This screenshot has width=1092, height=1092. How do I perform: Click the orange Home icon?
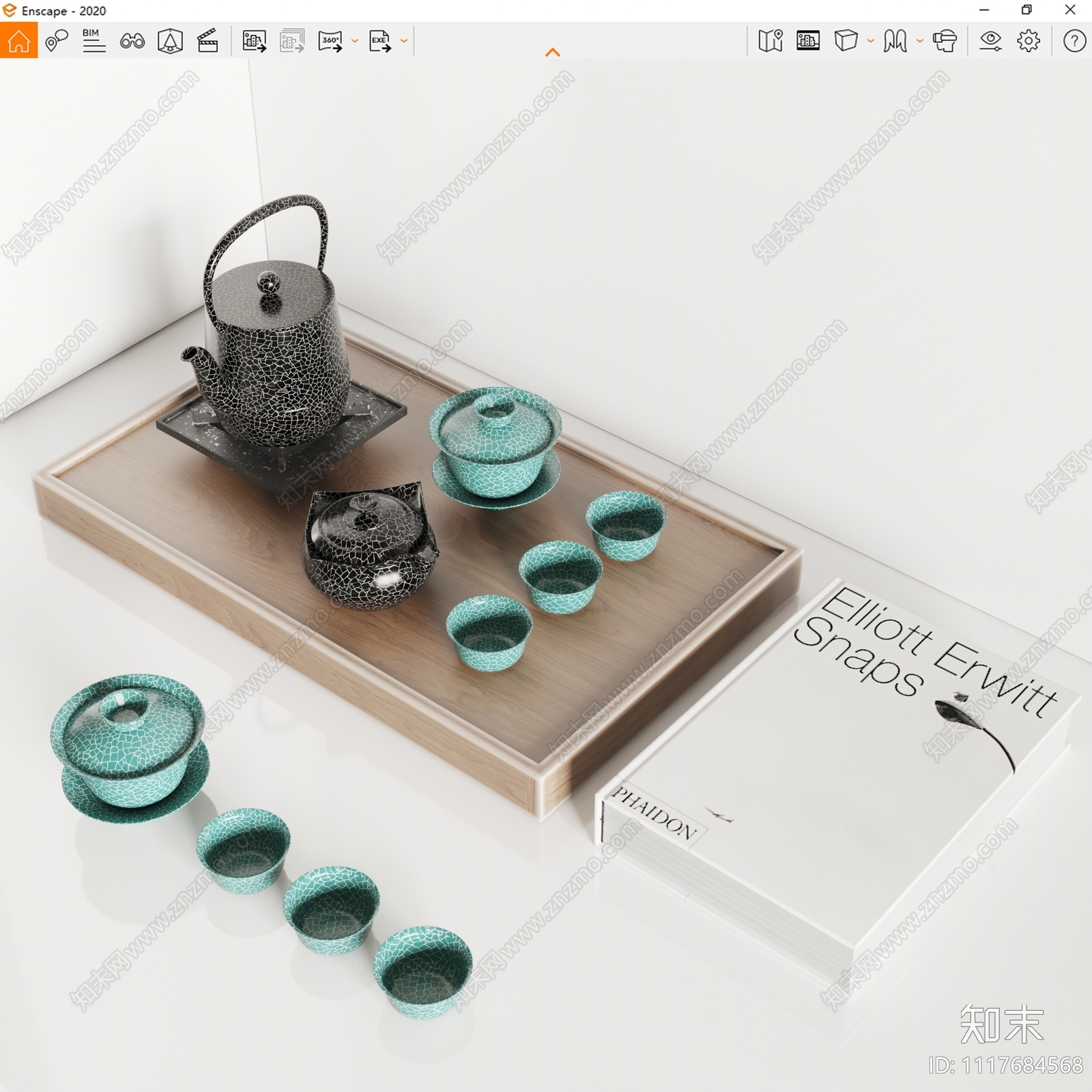tap(18, 41)
